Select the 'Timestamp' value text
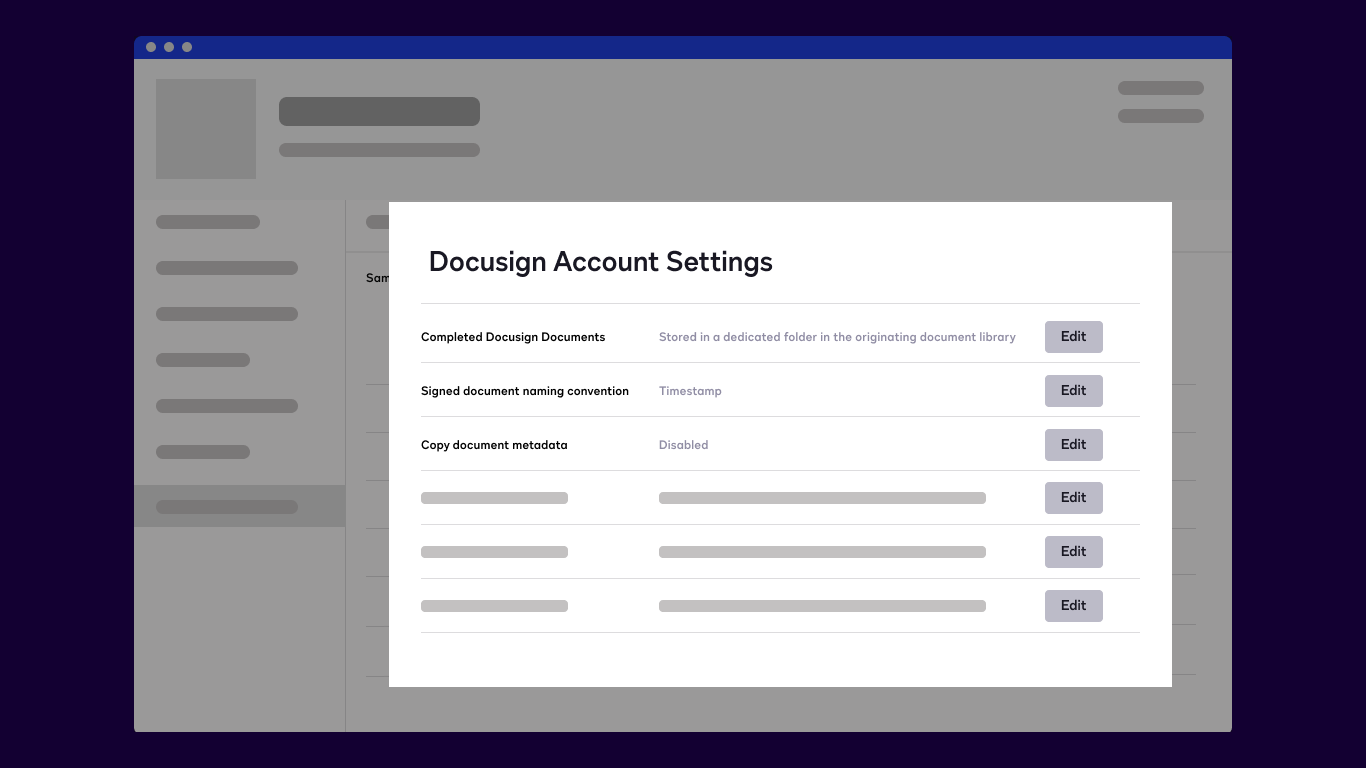Viewport: 1366px width, 768px height. tap(690, 391)
